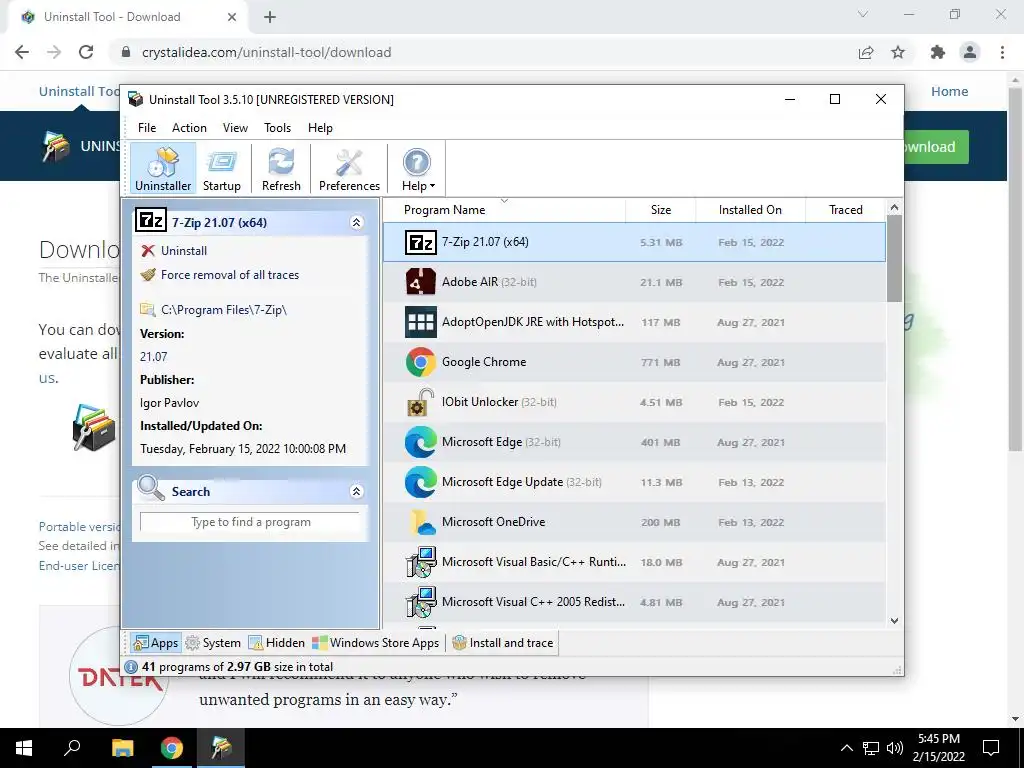Select Microsoft Visual C++ 2005 Redist icon
Image resolution: width=1024 pixels, height=768 pixels.
421,601
